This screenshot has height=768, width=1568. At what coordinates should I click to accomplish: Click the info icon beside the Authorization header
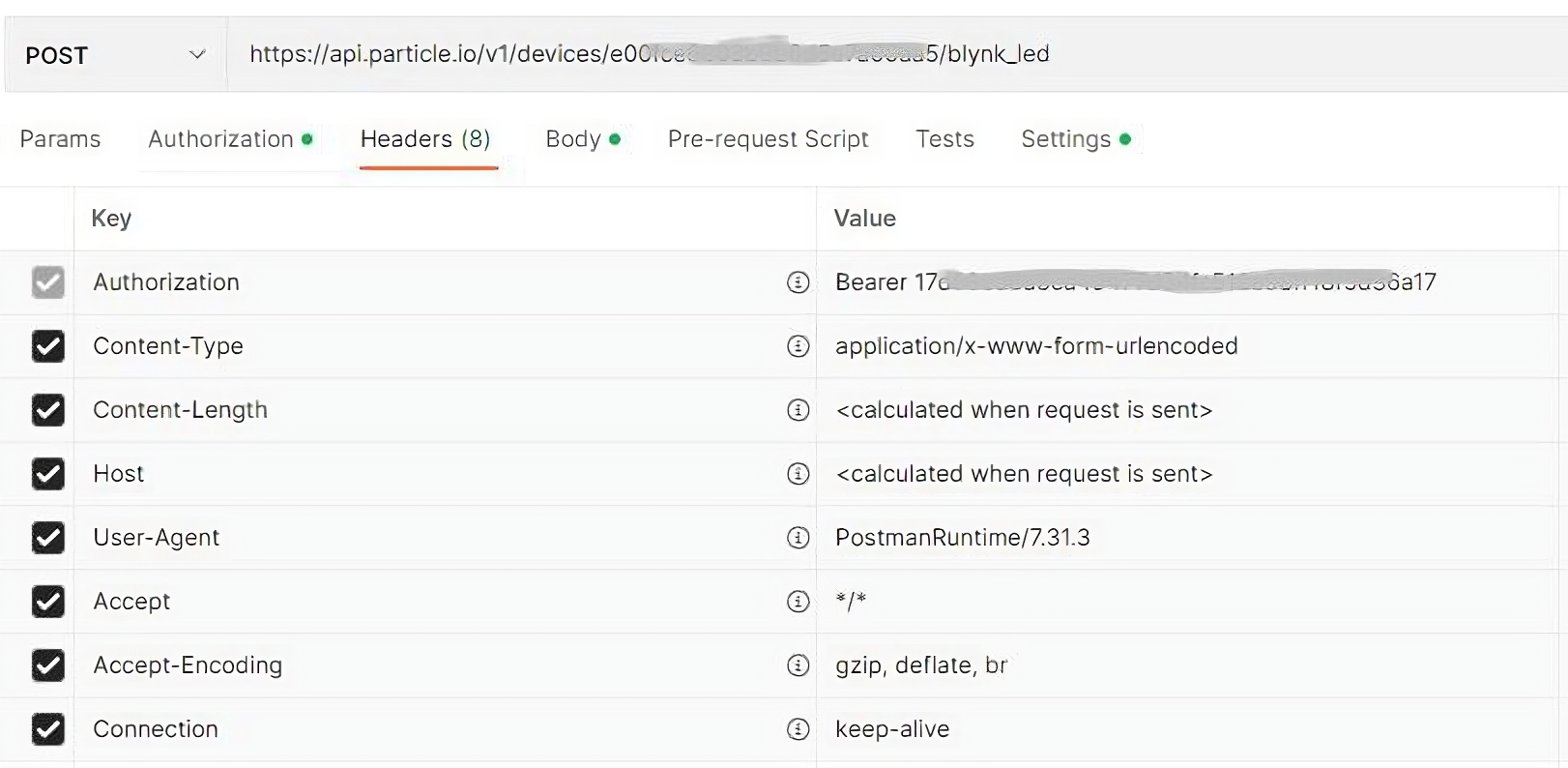(799, 282)
